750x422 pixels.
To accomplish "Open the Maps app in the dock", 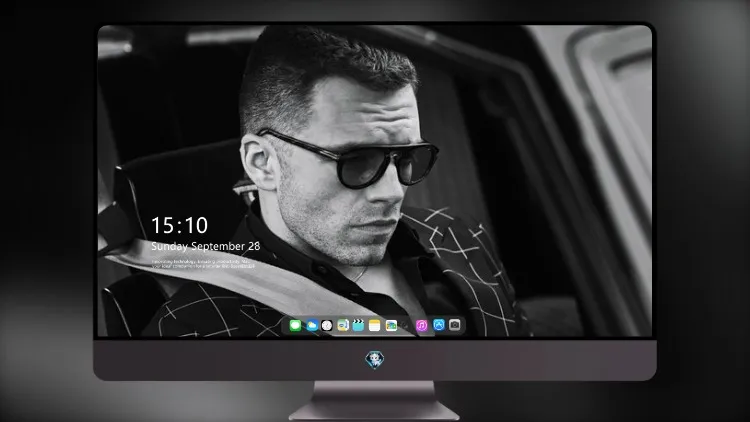I will (343, 325).
